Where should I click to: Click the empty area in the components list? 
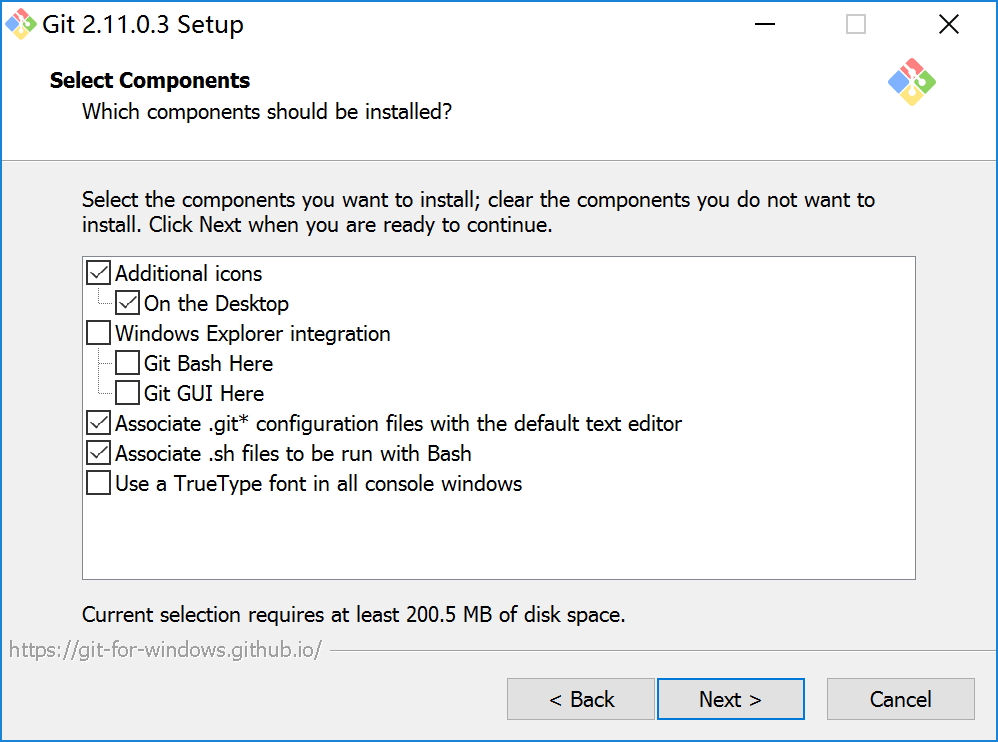[x=500, y=540]
